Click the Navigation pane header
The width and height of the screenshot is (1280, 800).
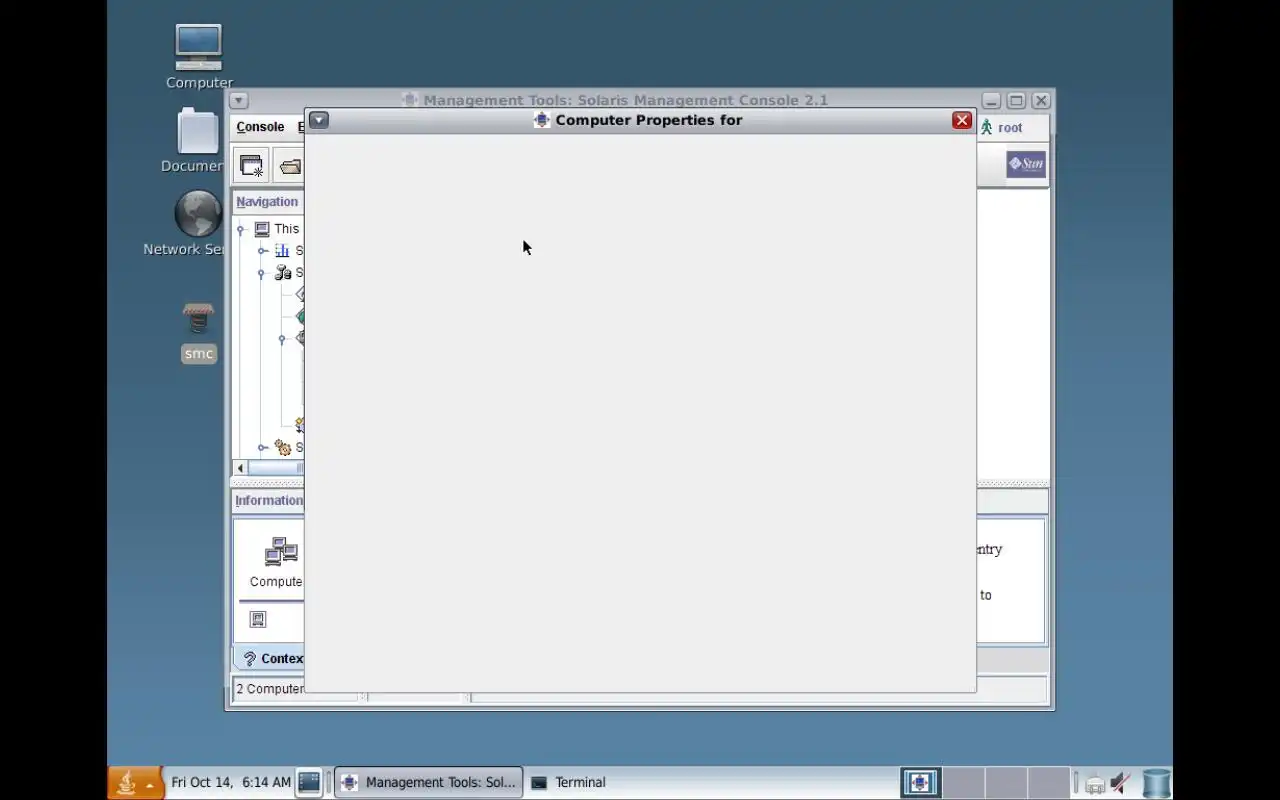click(267, 201)
